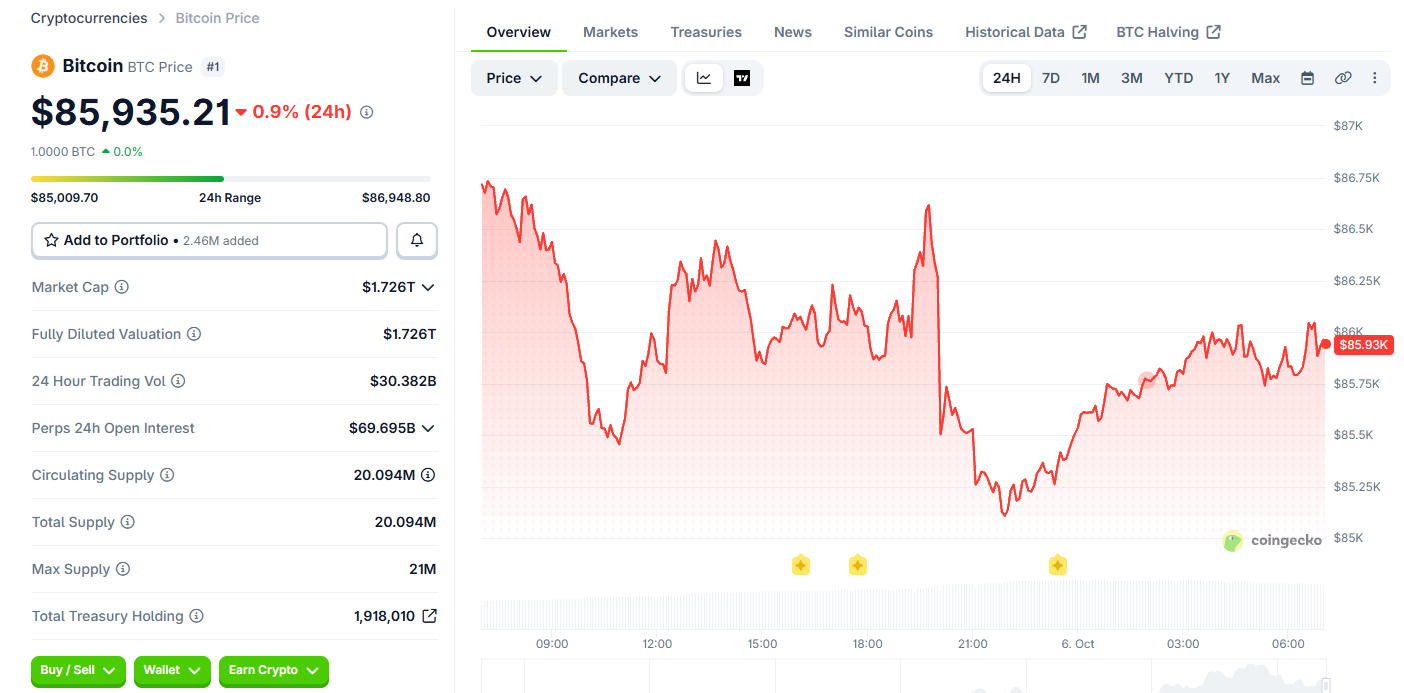Click the $85,935.21 price text
The image size is (1404, 693).
131,112
